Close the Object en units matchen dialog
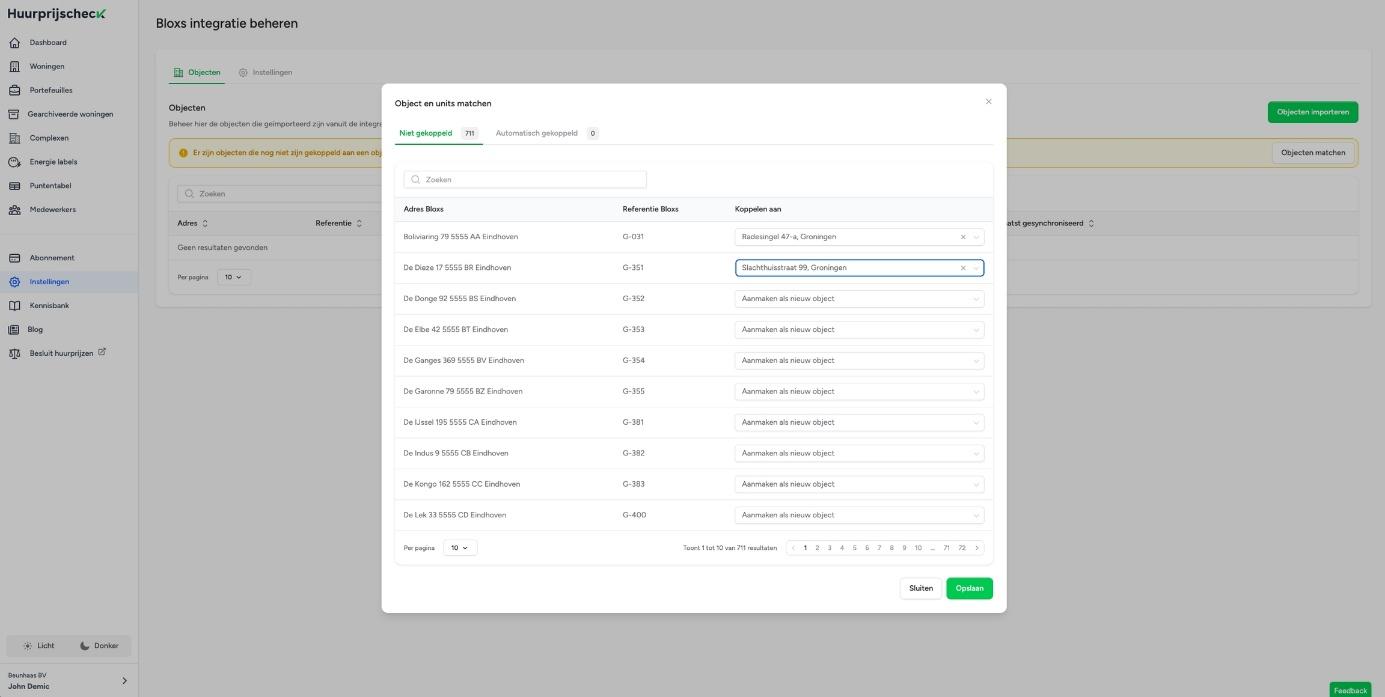The width and height of the screenshot is (1385, 697). coord(988,102)
